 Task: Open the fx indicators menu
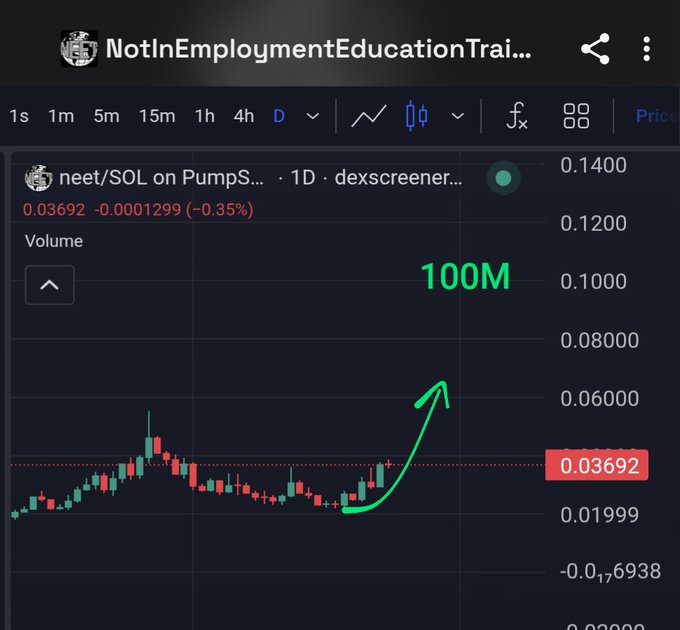(x=517, y=116)
